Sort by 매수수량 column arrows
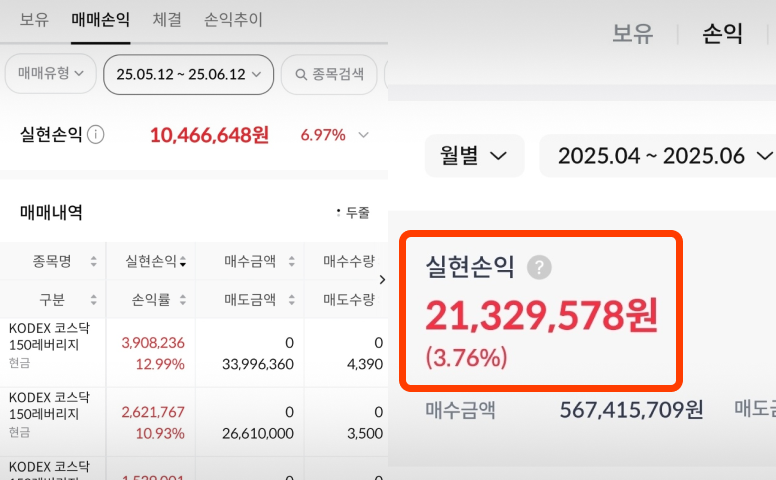 [383, 261]
